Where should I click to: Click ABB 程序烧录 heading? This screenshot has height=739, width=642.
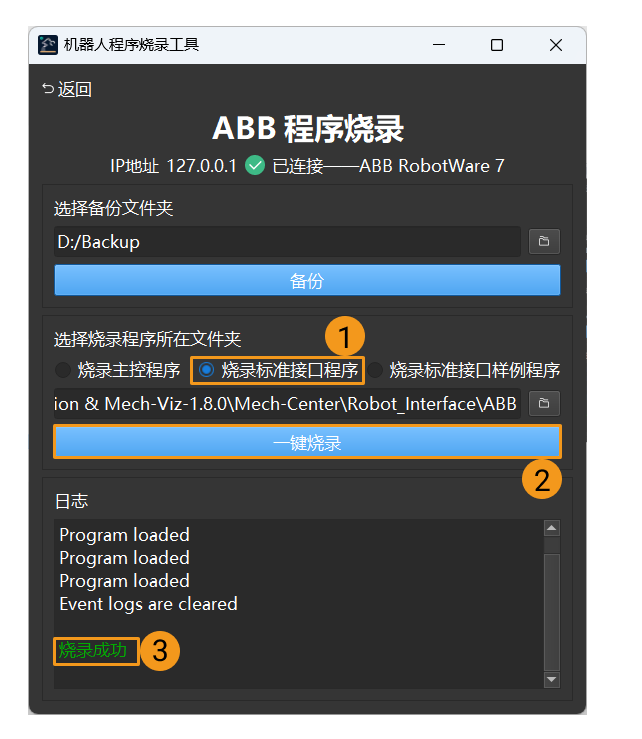click(x=308, y=128)
